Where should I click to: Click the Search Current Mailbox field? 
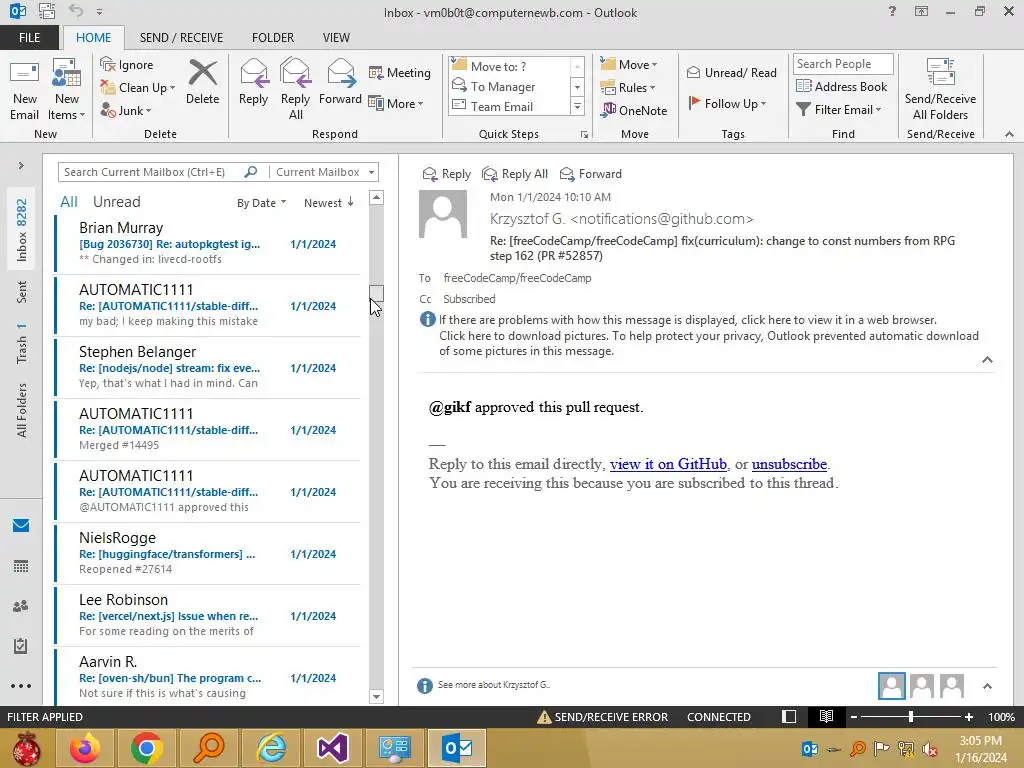(x=150, y=172)
